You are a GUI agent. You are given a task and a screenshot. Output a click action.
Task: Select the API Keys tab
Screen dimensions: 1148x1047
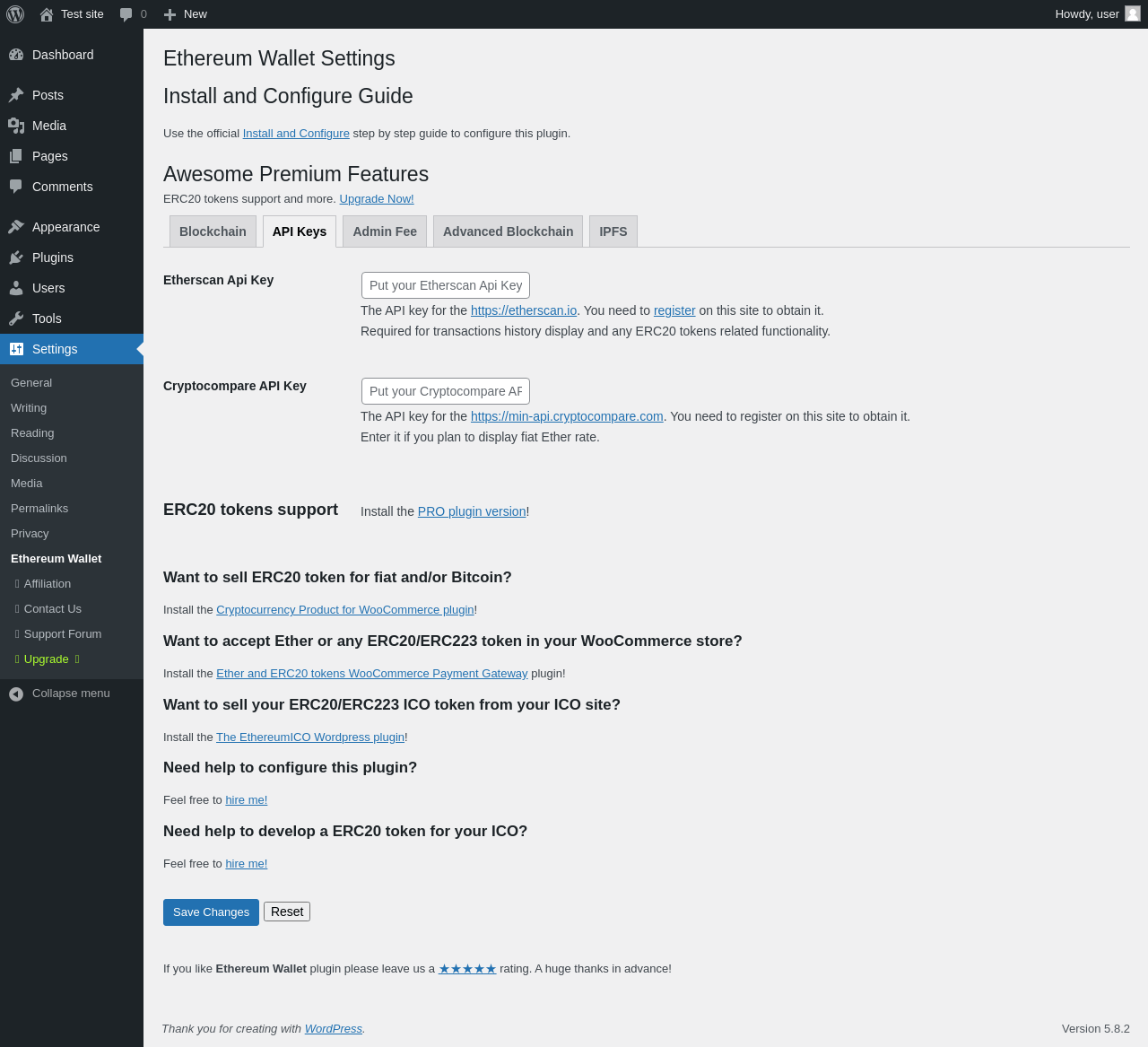coord(300,231)
